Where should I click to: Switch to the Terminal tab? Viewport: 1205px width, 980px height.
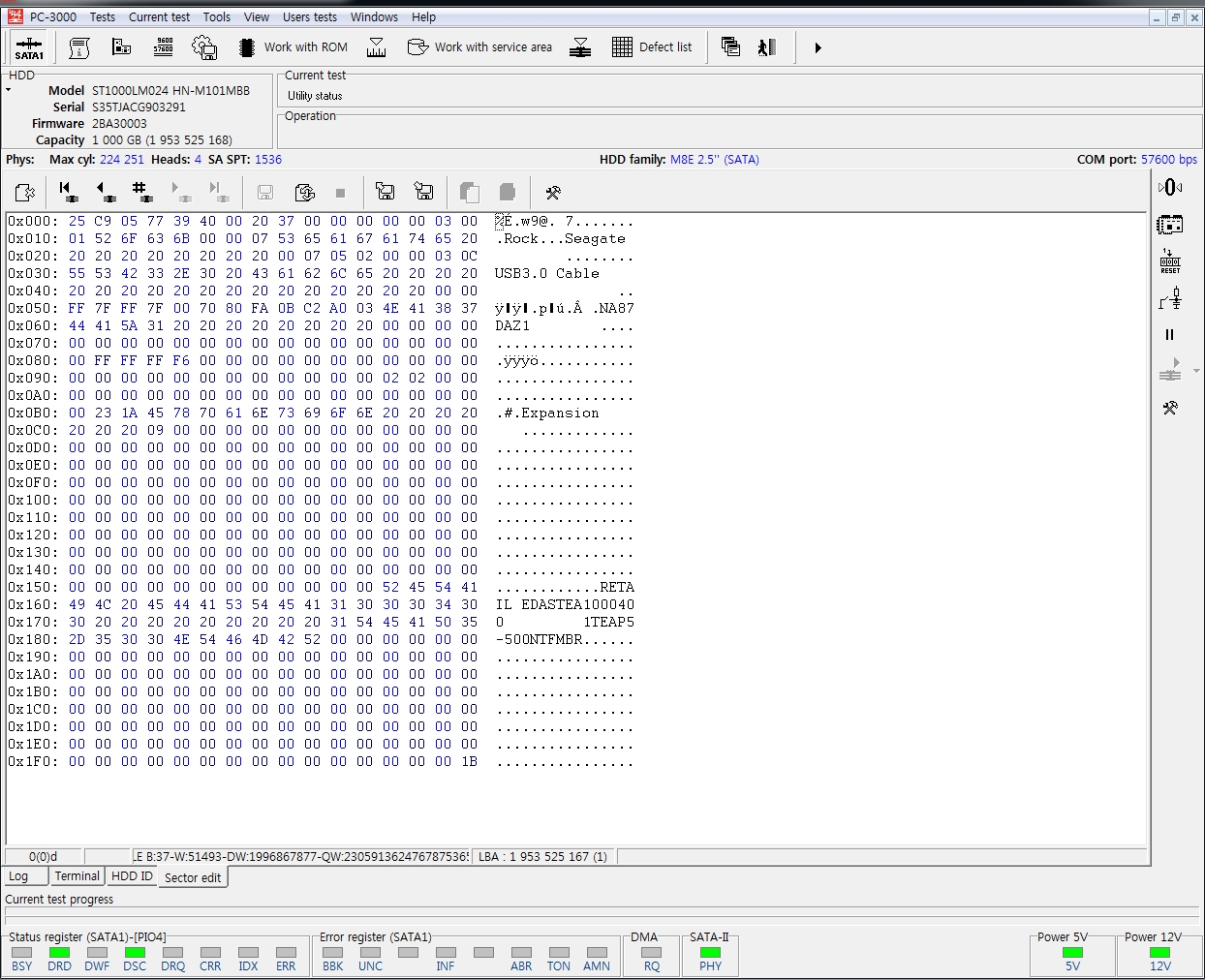(x=77, y=875)
